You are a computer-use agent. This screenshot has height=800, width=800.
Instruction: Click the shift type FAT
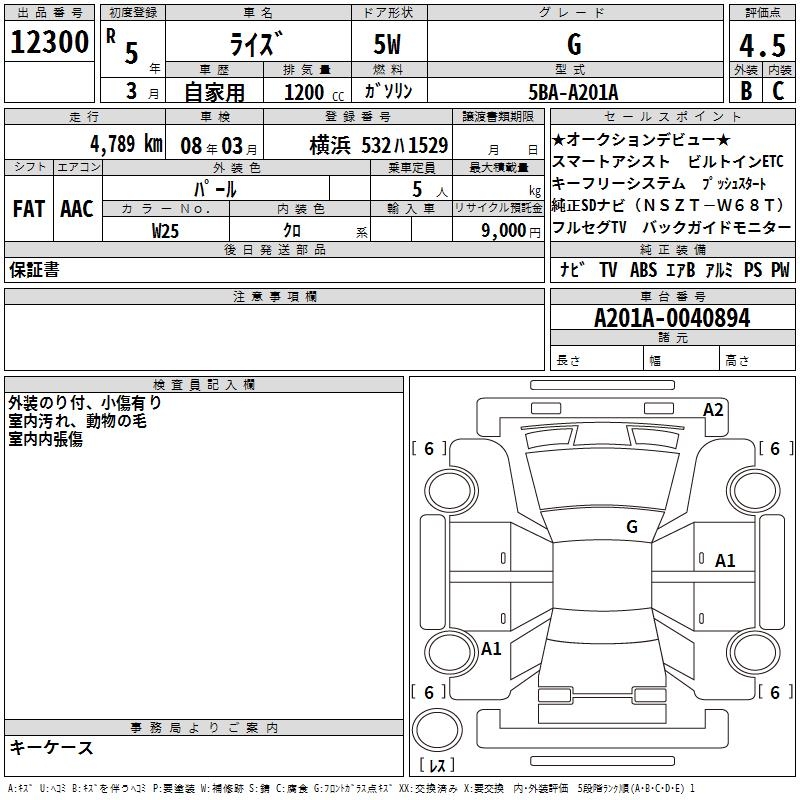point(29,209)
